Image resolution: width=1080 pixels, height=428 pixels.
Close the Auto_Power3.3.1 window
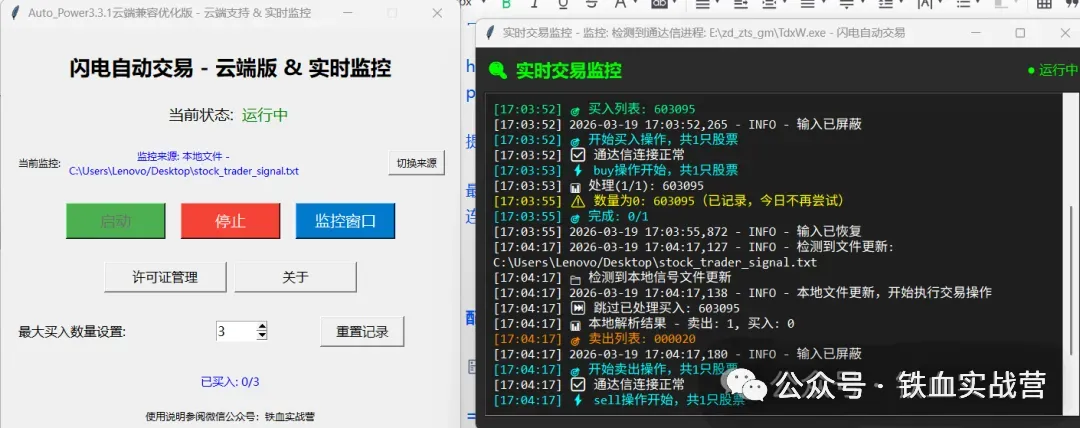(437, 13)
